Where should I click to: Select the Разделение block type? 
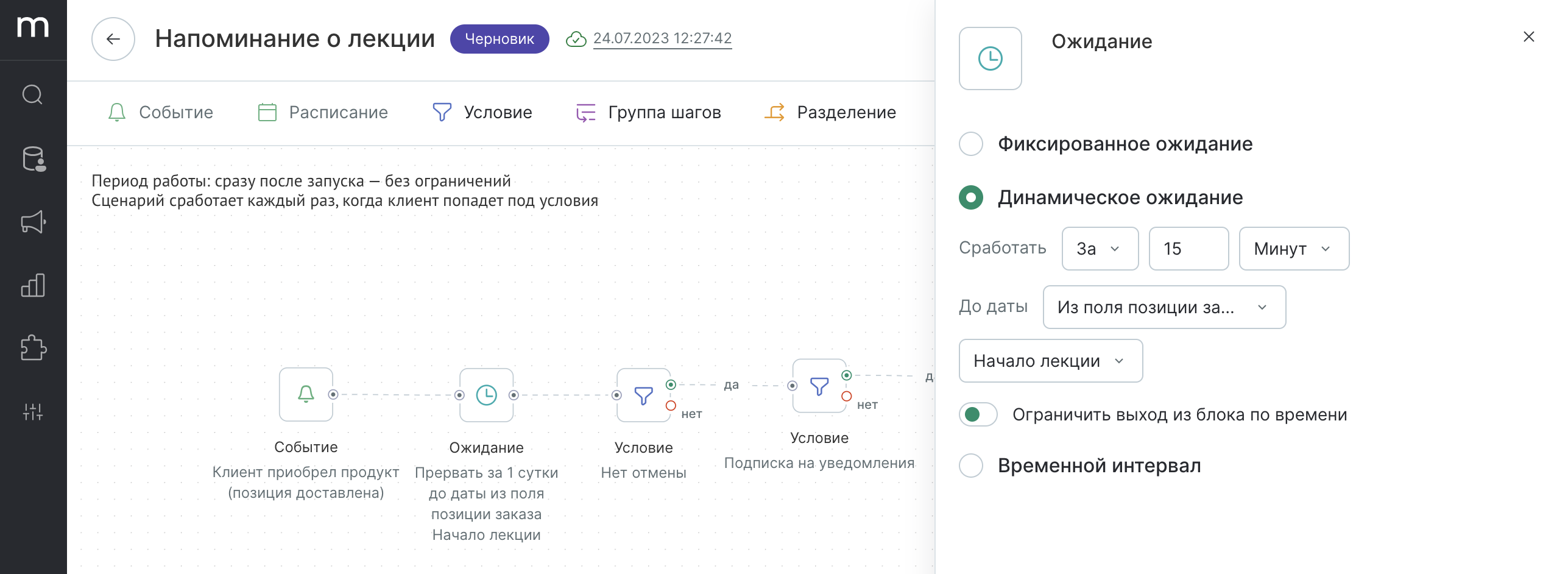point(830,112)
